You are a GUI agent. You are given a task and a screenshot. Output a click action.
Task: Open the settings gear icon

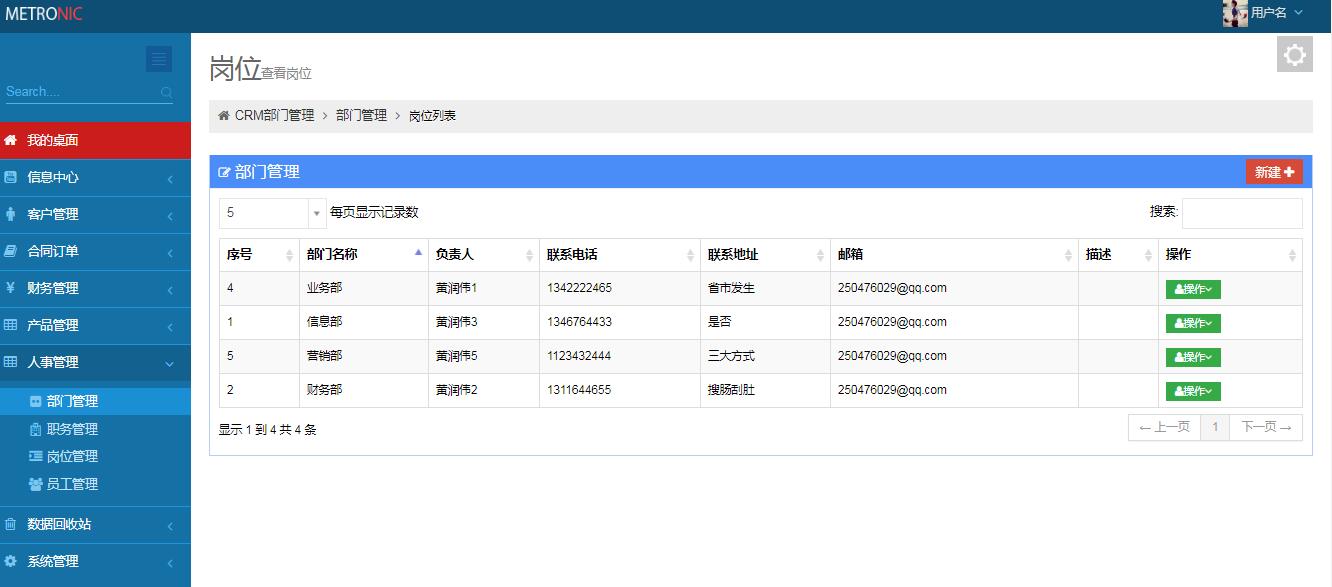tap(1294, 55)
